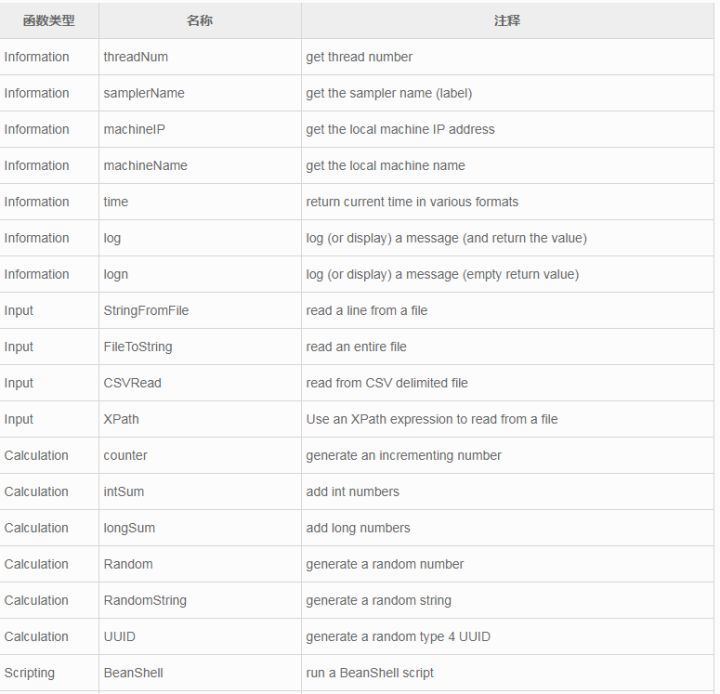Image resolution: width=720 pixels, height=694 pixels.
Task: Click 'get the local machine name' description
Action: (386, 166)
